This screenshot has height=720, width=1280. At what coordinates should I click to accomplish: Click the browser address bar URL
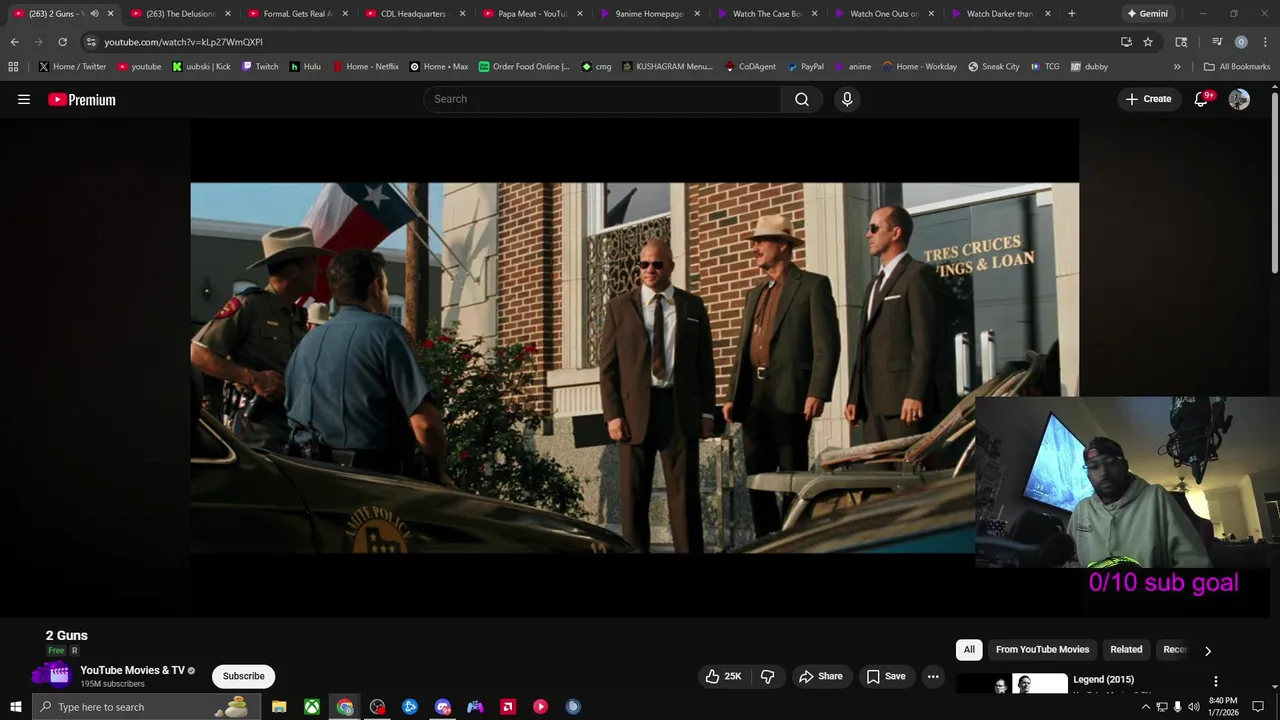coord(183,42)
